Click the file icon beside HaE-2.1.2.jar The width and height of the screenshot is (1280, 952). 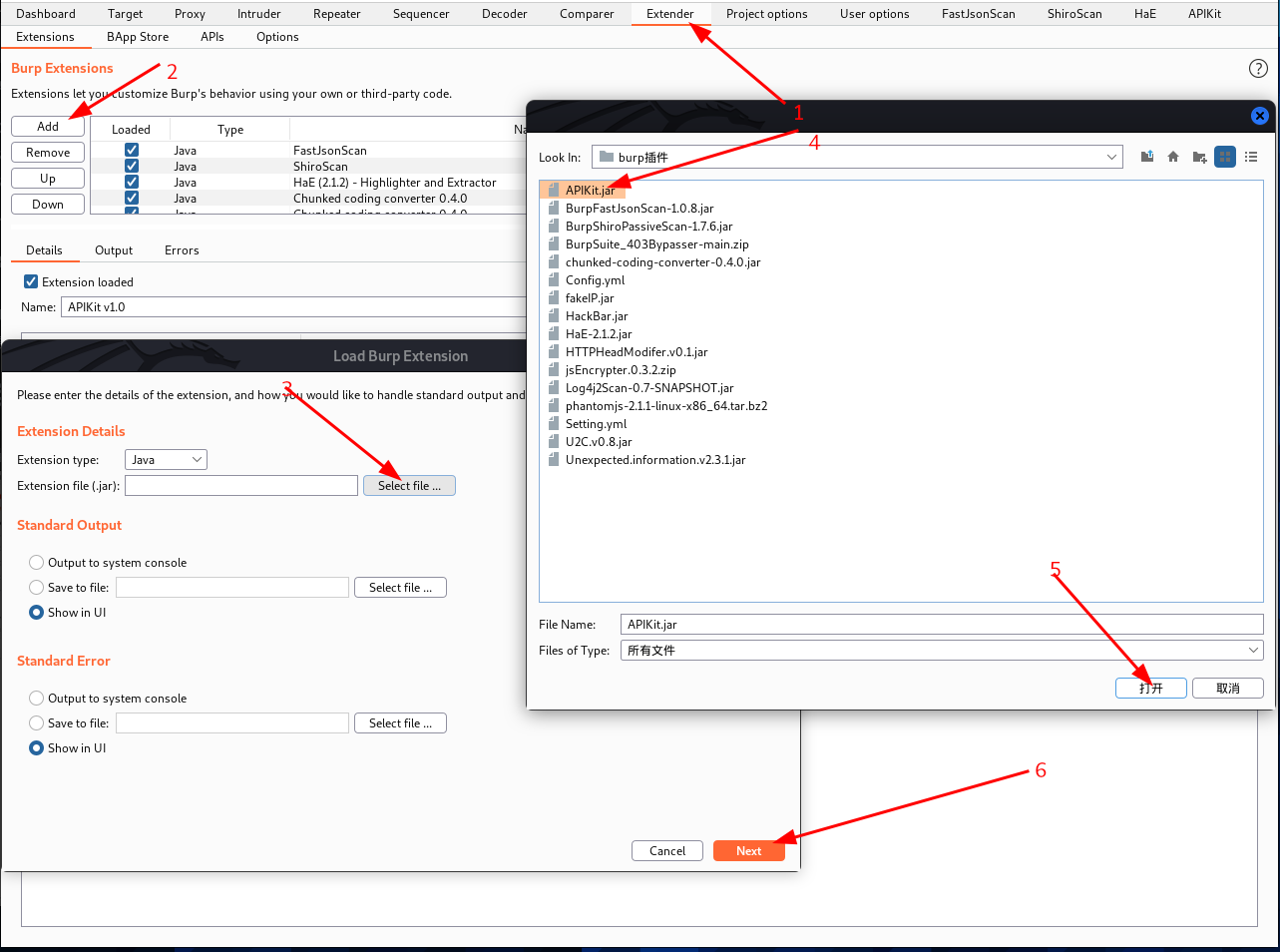coord(554,334)
